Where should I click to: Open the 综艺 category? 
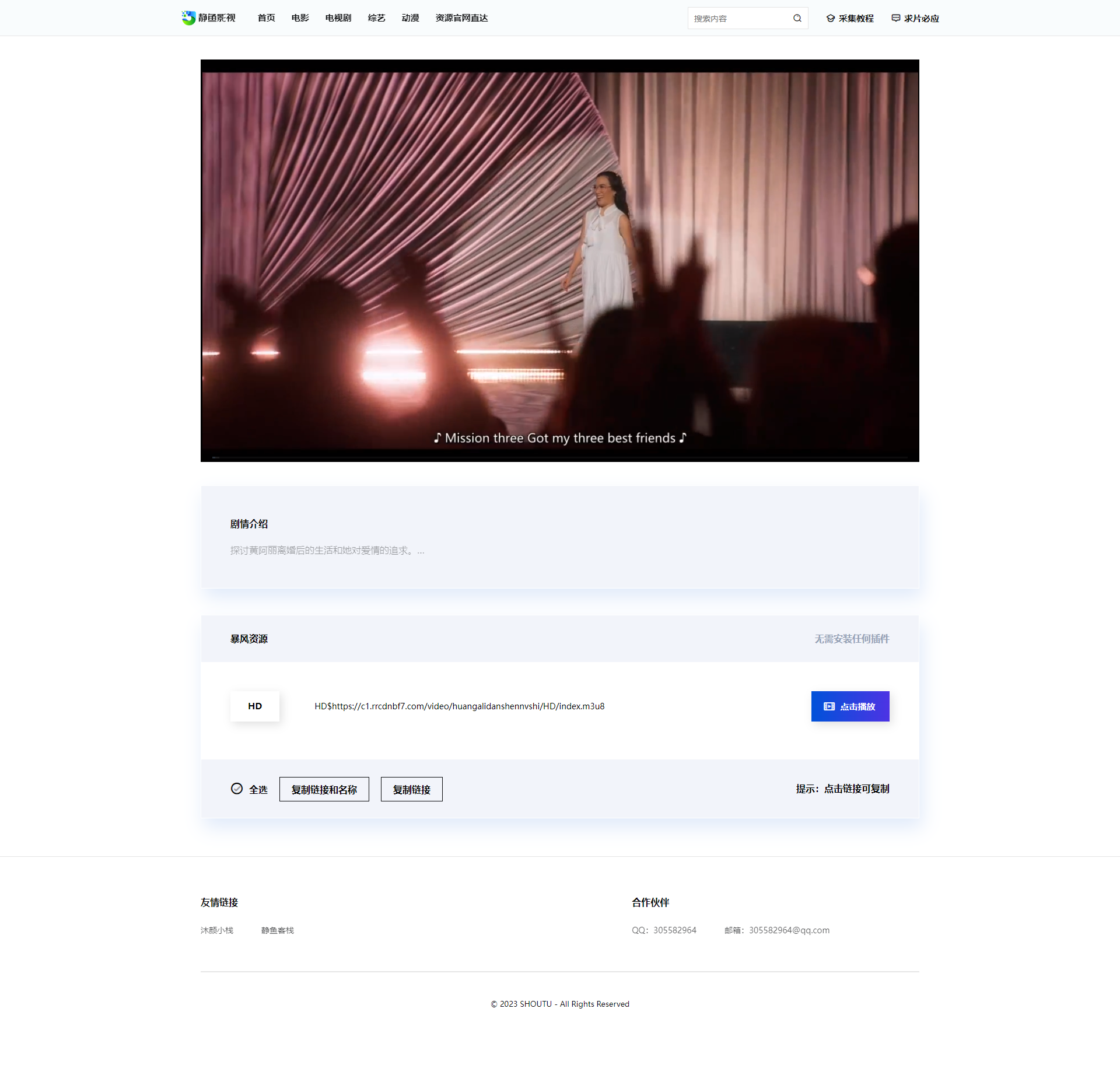376,18
